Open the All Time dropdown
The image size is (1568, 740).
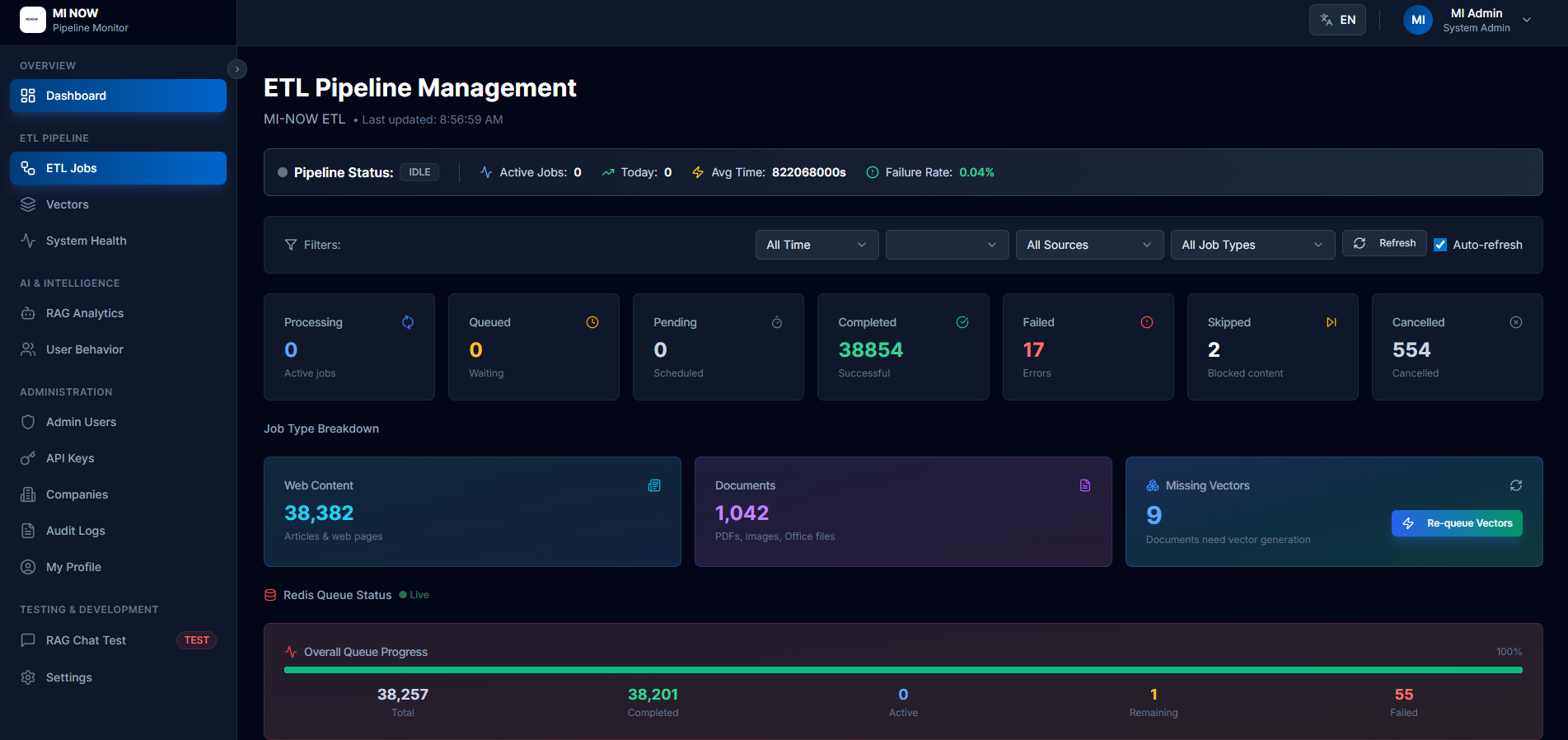816,245
